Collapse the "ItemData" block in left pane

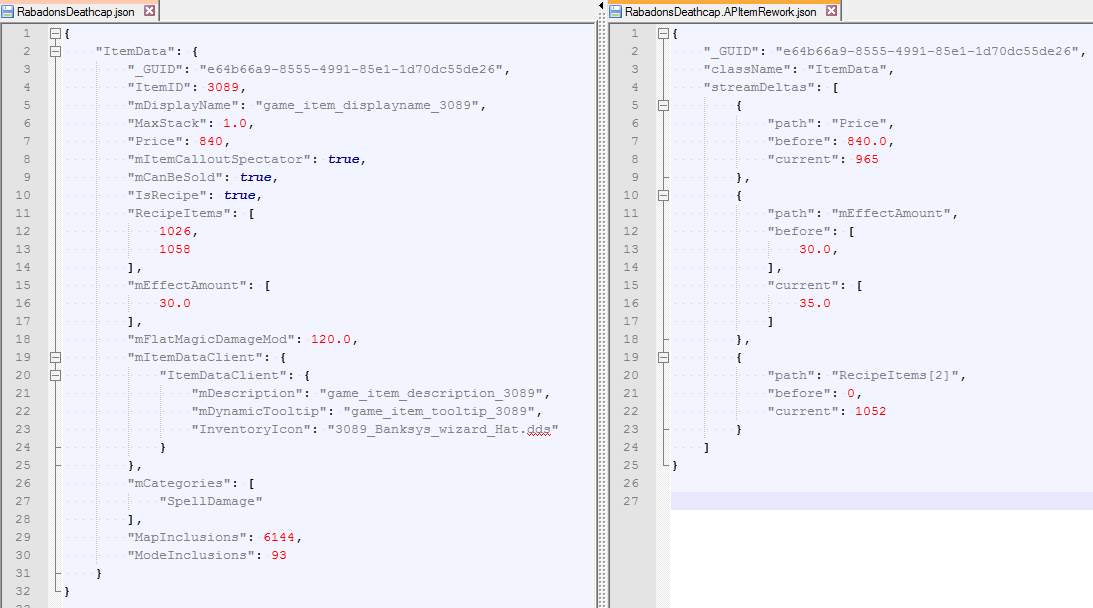[x=54, y=51]
